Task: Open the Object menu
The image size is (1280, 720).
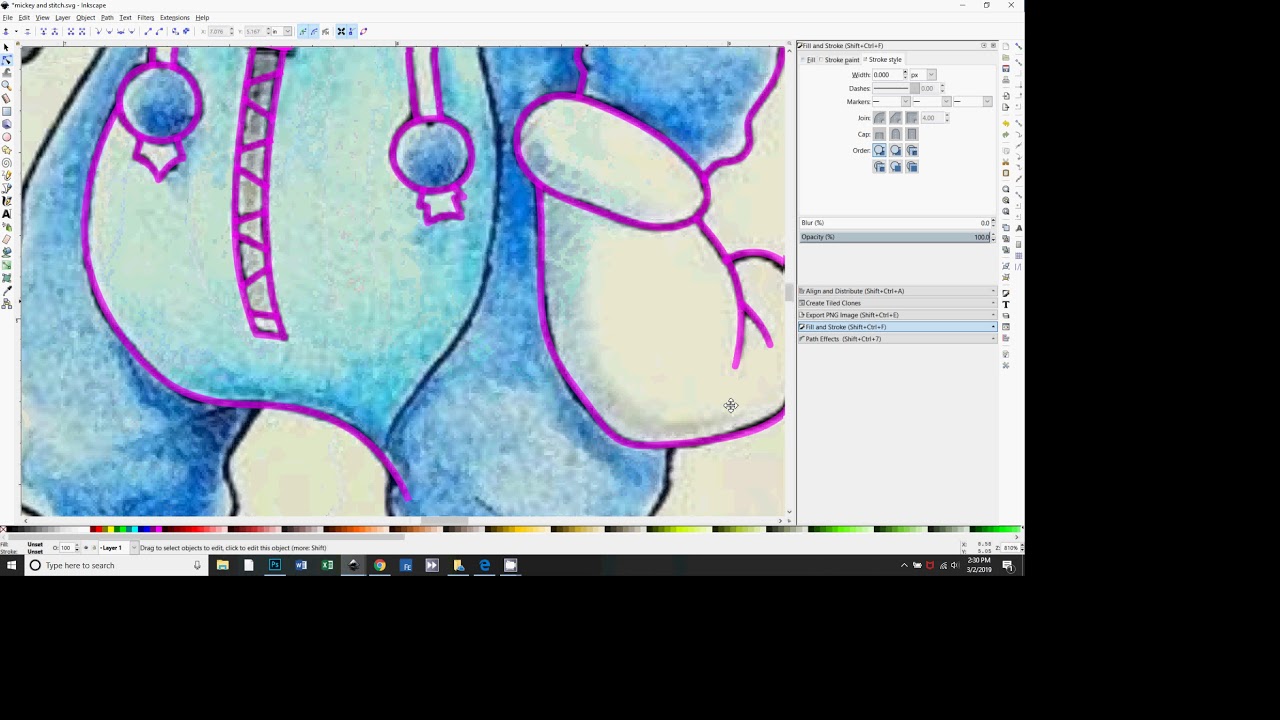Action: pos(86,17)
